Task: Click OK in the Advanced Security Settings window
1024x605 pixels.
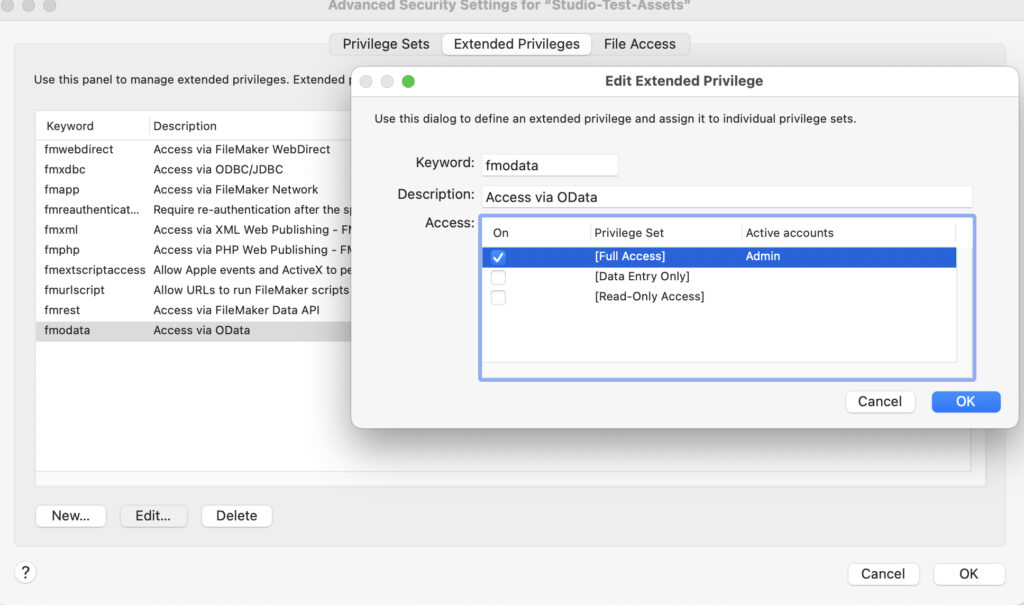Action: click(x=968, y=574)
